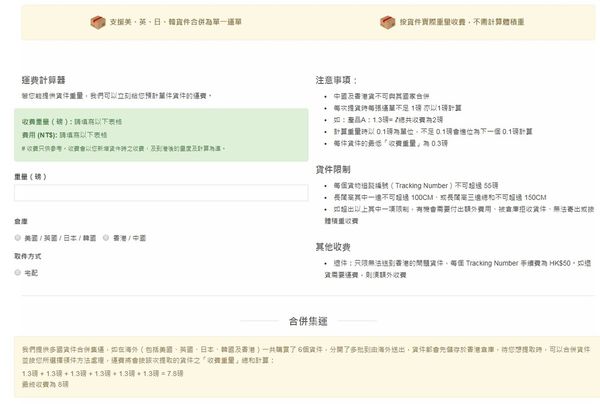600x404 pixels.
Task: Click the 貨件限制 section heading
Action: (x=336, y=170)
